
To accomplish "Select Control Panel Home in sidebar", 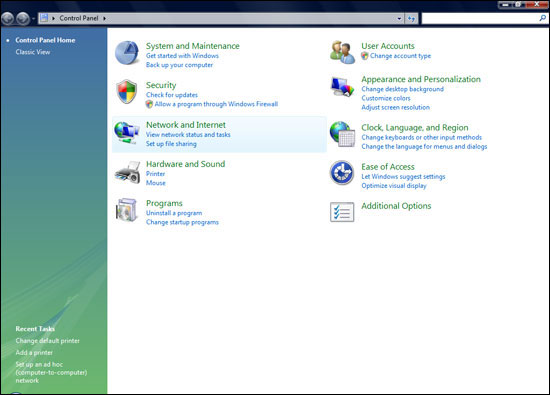I will tap(45, 40).
